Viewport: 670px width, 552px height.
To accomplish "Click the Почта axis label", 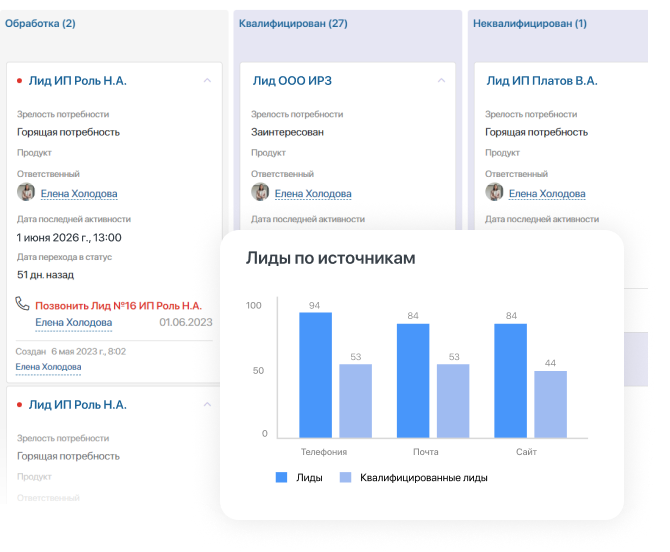I will pyautogui.click(x=426, y=452).
